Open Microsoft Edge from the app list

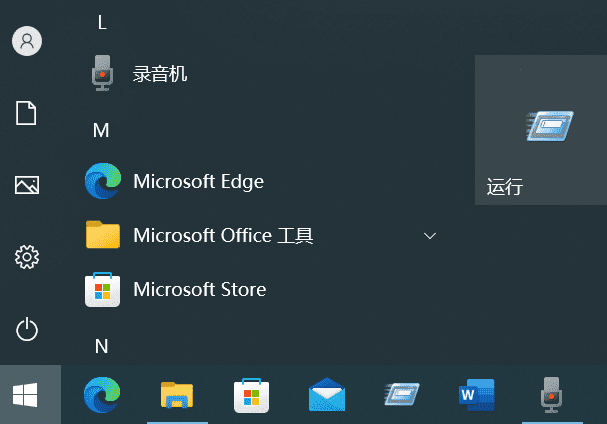(198, 182)
